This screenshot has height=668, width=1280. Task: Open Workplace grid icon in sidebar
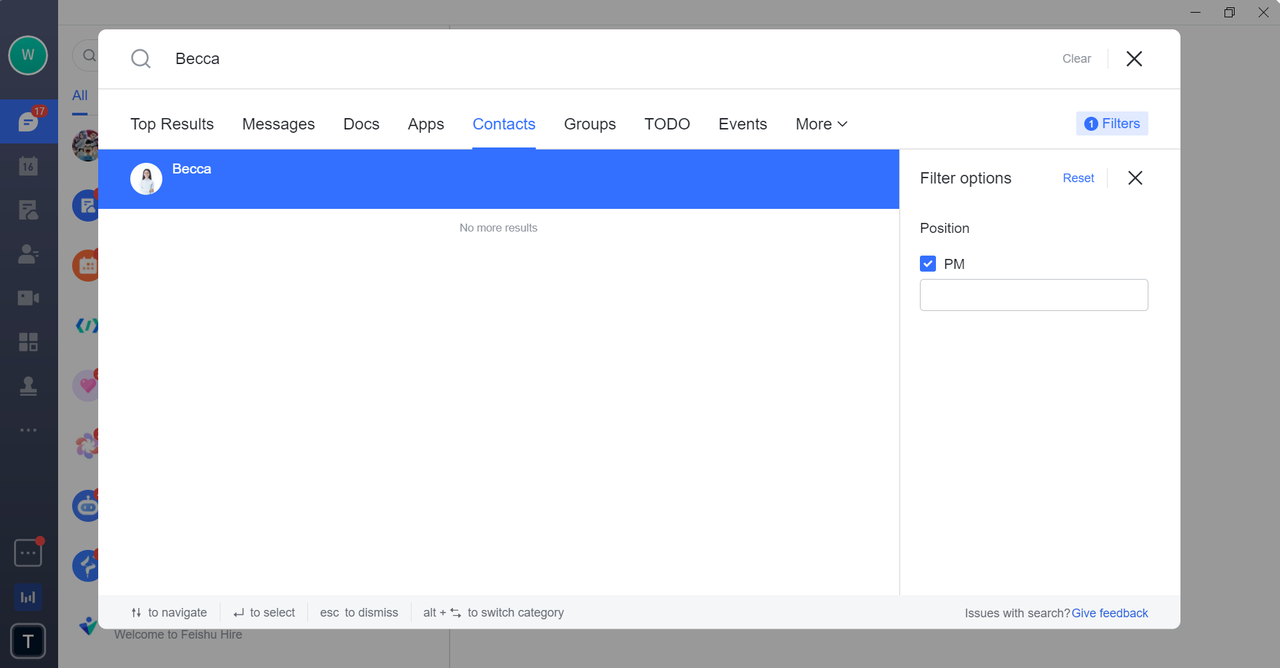tap(28, 342)
